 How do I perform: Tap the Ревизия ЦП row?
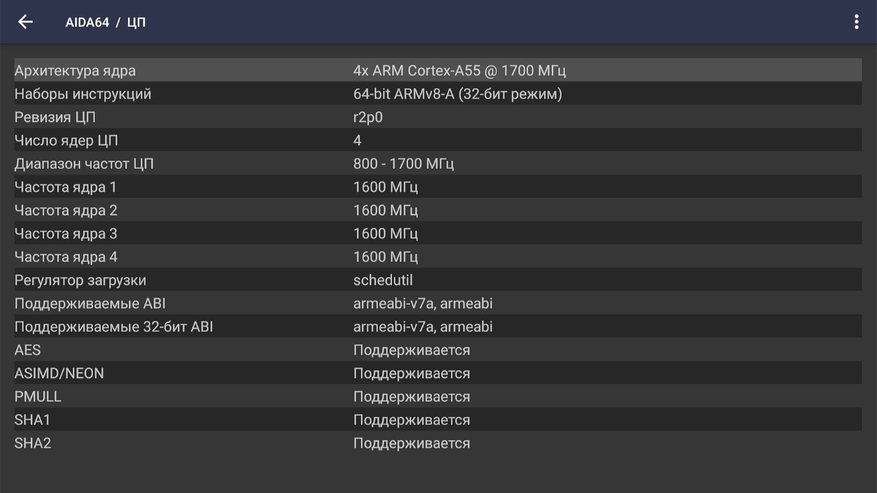pyautogui.click(x=437, y=117)
